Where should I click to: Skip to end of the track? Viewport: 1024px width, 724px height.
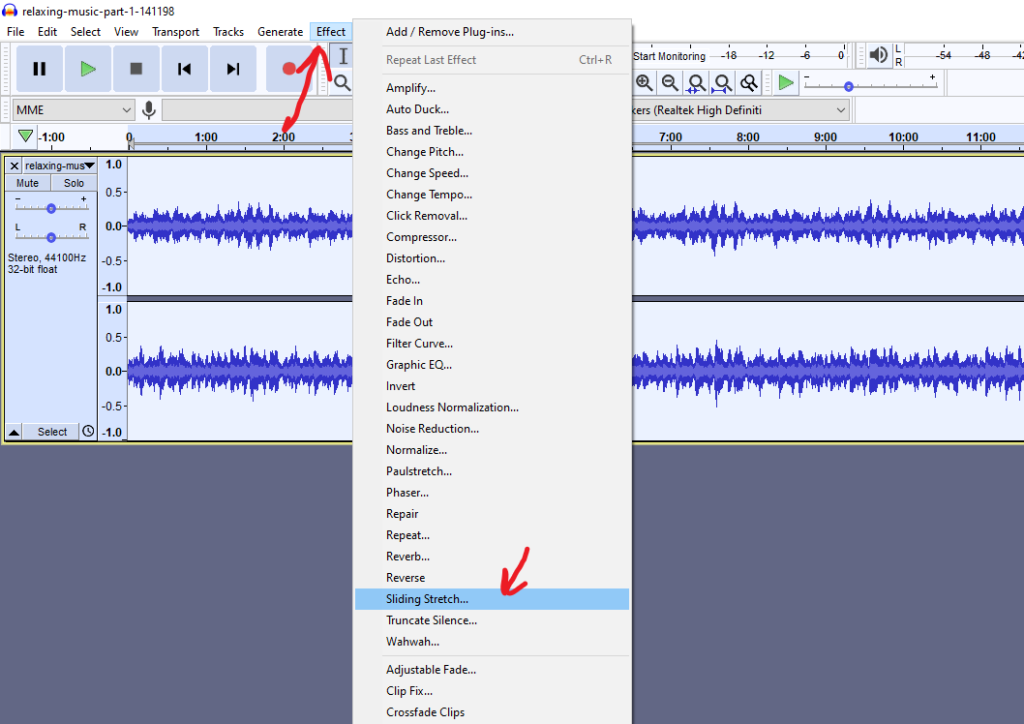(233, 69)
